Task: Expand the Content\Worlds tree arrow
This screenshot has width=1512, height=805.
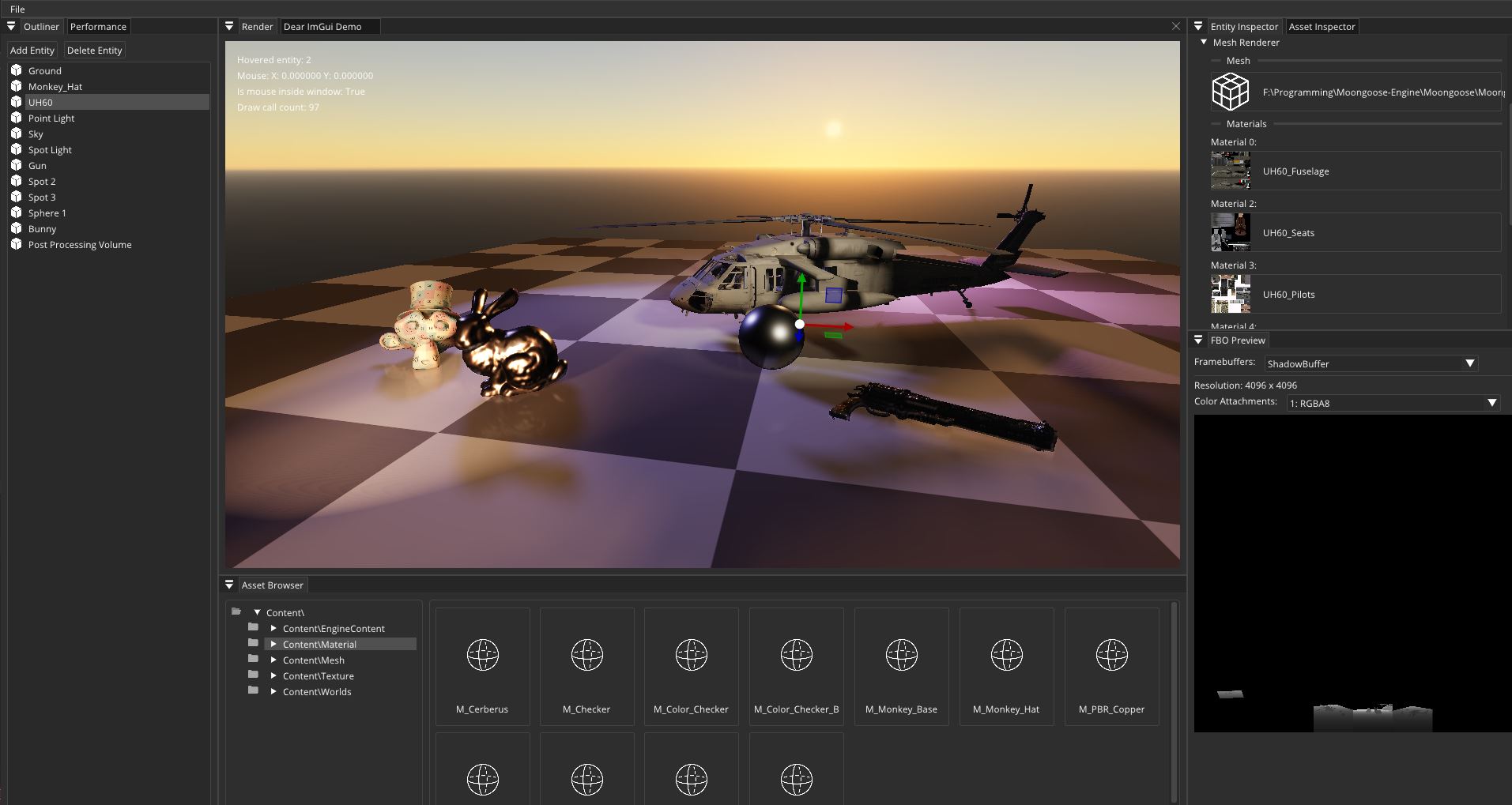Action: tap(273, 691)
